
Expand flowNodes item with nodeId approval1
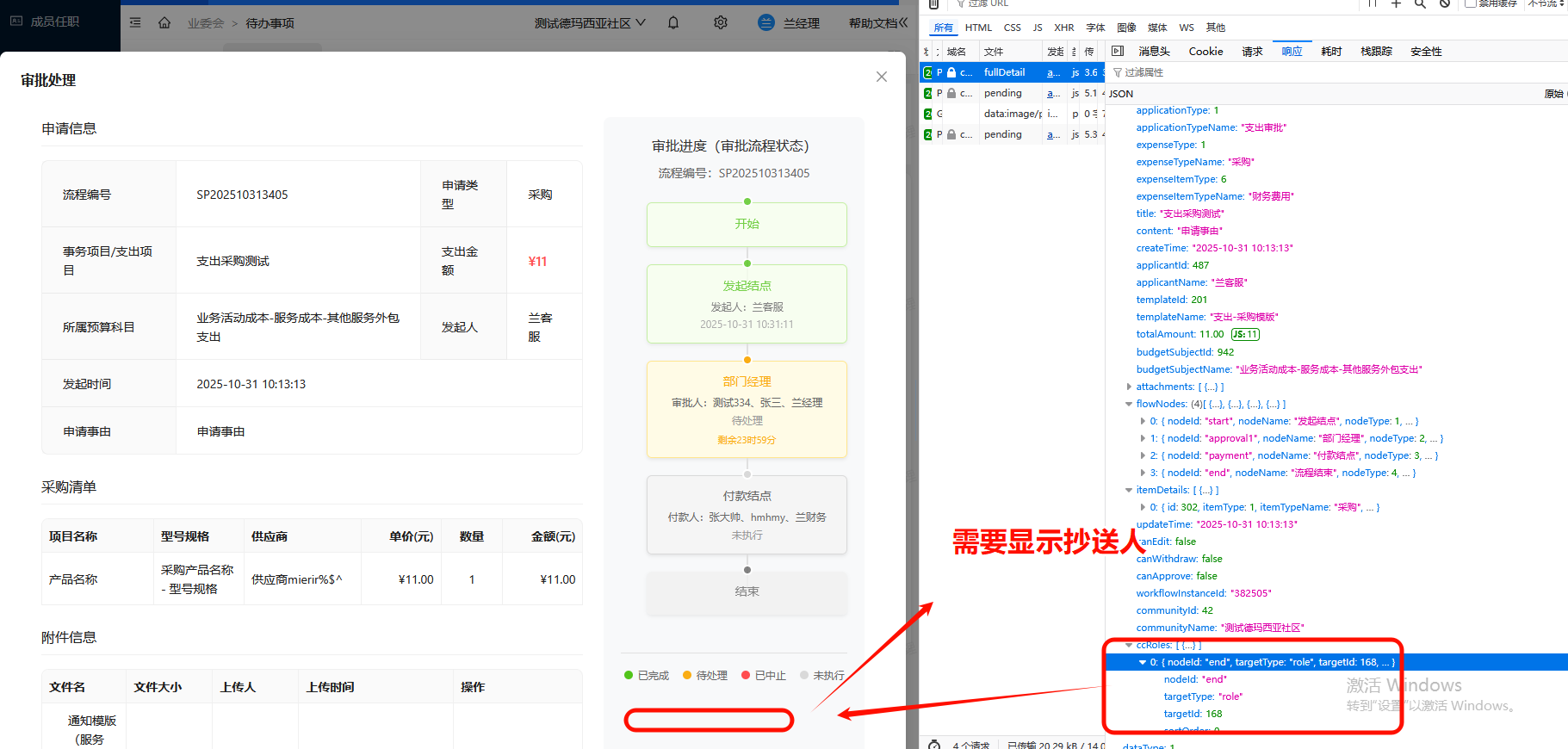[x=1143, y=438]
